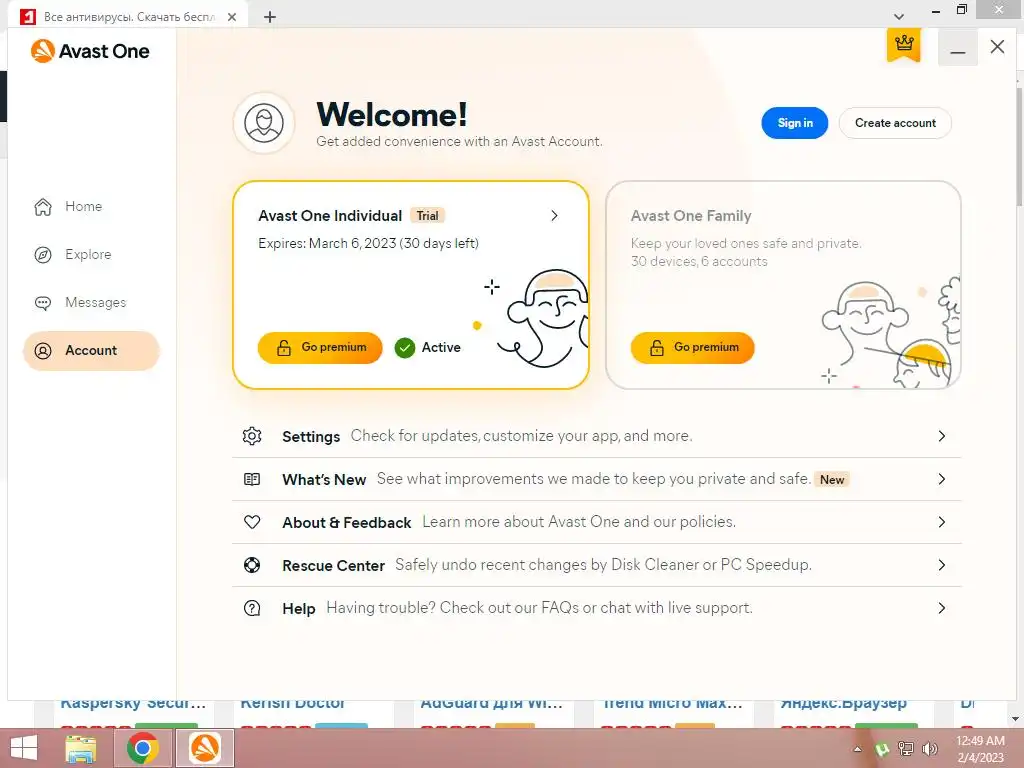This screenshot has width=1024, height=768.
Task: Go to the Home section
Action: 91,206
